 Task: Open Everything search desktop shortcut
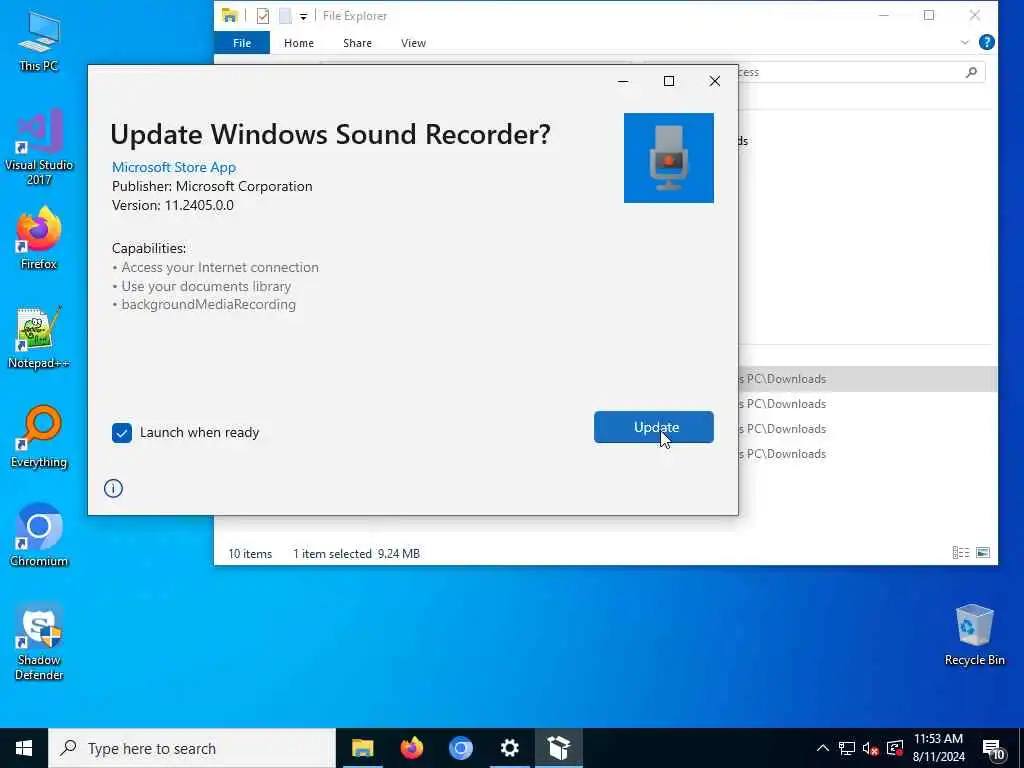click(39, 437)
